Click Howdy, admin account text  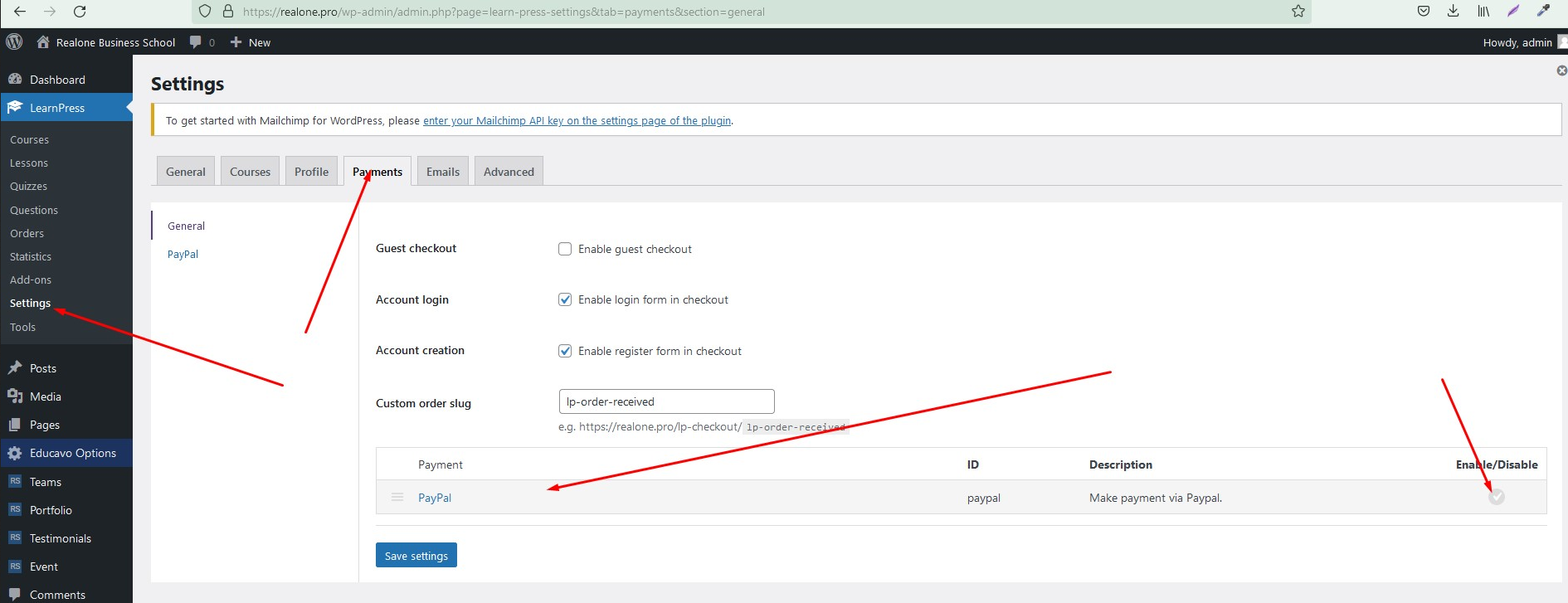pos(1517,42)
